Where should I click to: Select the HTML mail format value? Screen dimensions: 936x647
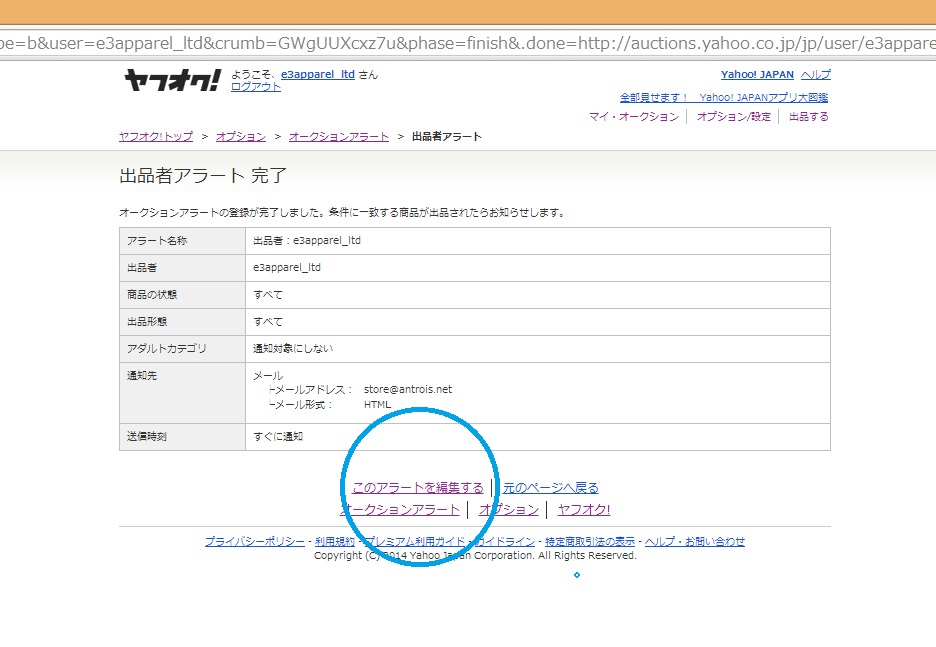pyautogui.click(x=377, y=405)
